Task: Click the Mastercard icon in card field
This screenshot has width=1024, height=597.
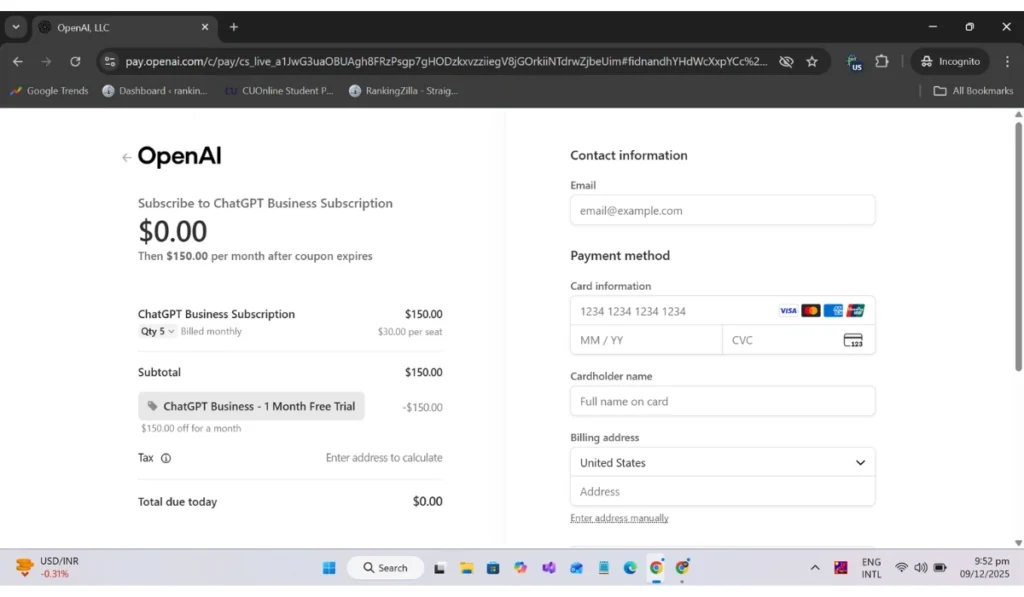Action: coord(810,311)
